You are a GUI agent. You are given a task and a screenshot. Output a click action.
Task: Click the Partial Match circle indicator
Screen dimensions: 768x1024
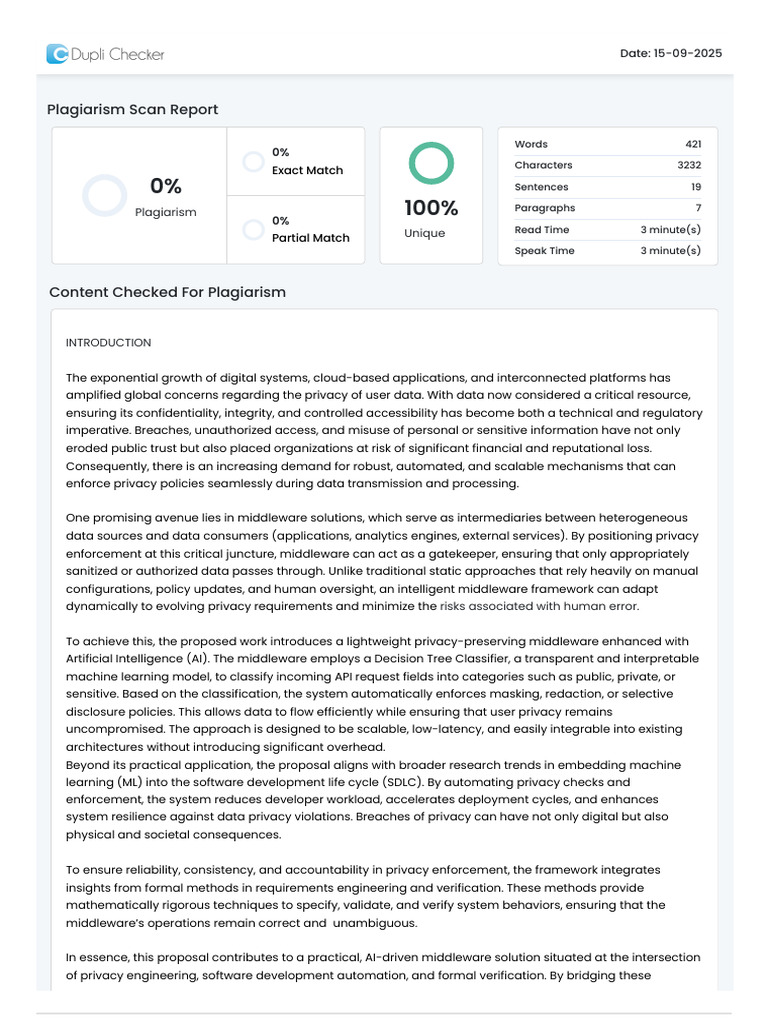pos(253,229)
